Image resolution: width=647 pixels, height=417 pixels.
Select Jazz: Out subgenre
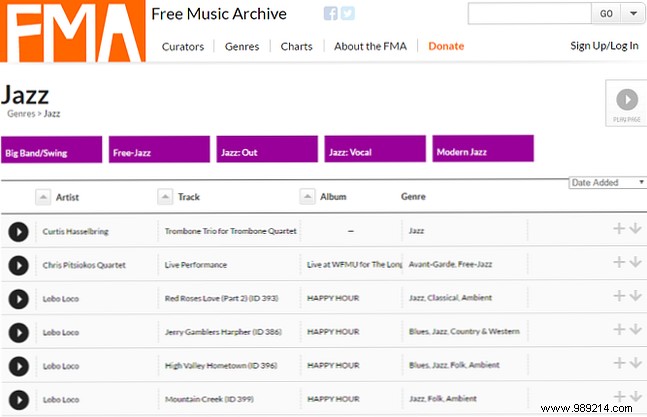tap(267, 149)
